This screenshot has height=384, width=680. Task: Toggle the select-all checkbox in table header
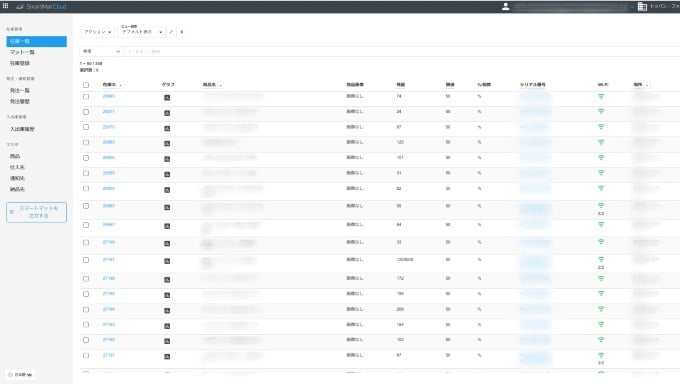86,85
